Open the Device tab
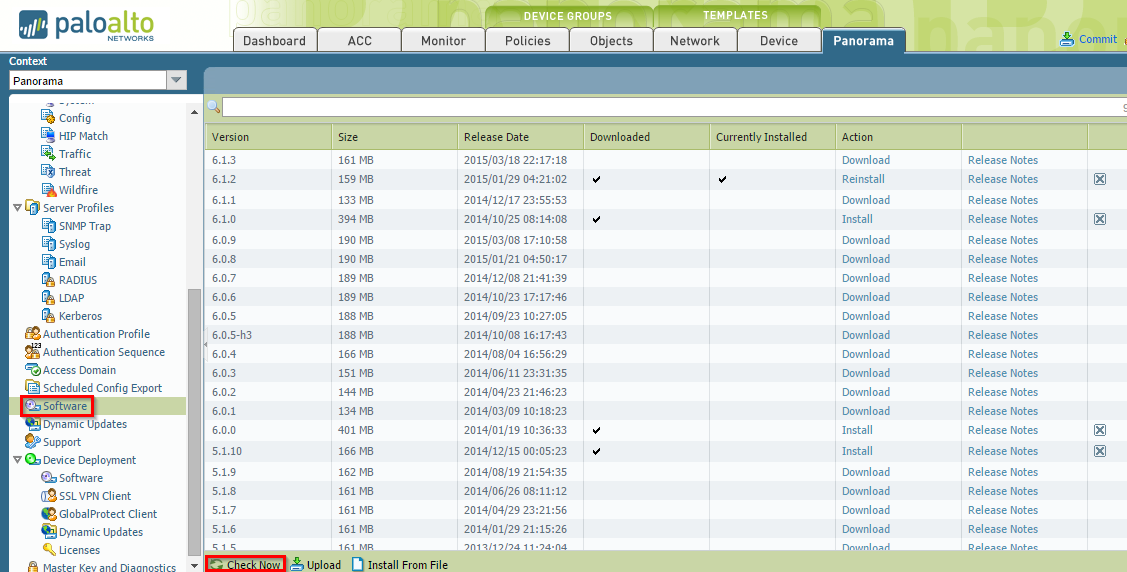 pyautogui.click(x=779, y=40)
